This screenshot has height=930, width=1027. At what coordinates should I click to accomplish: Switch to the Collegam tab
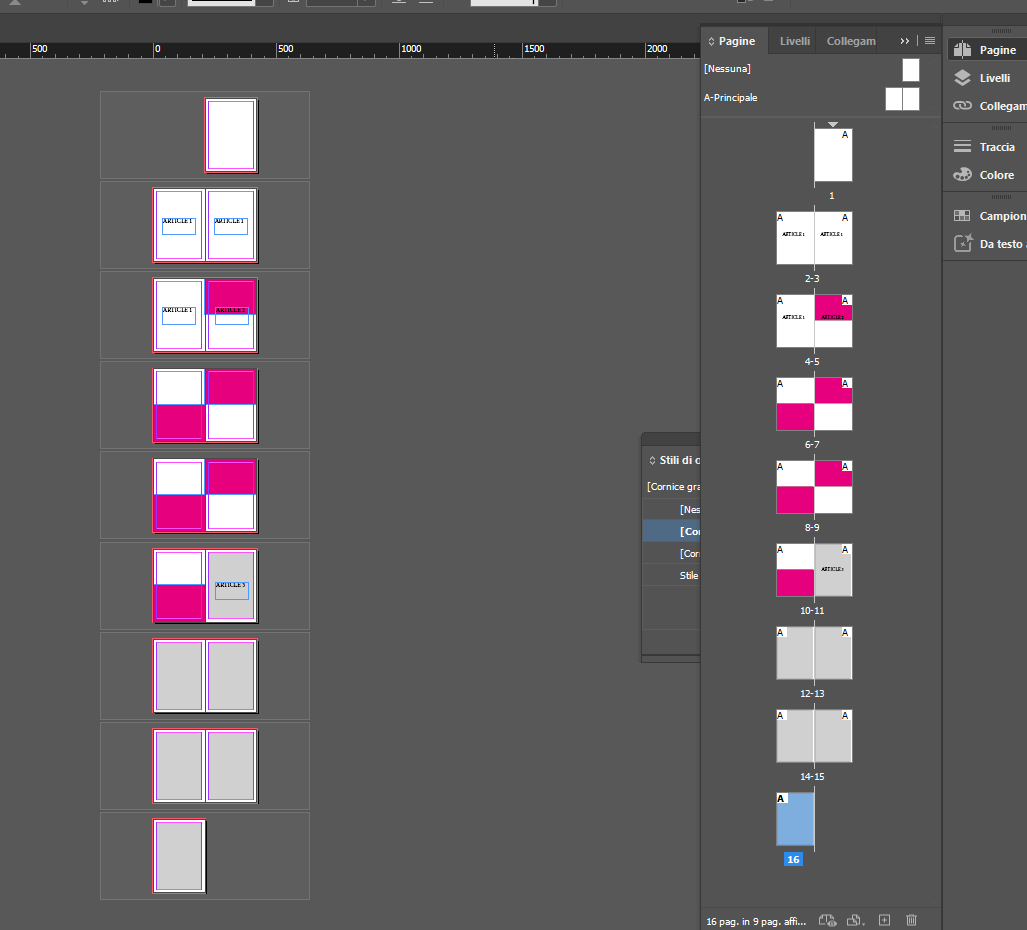850,41
